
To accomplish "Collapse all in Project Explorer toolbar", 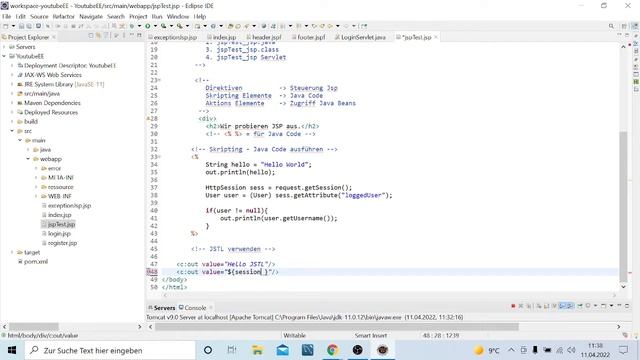I will pos(91,36).
